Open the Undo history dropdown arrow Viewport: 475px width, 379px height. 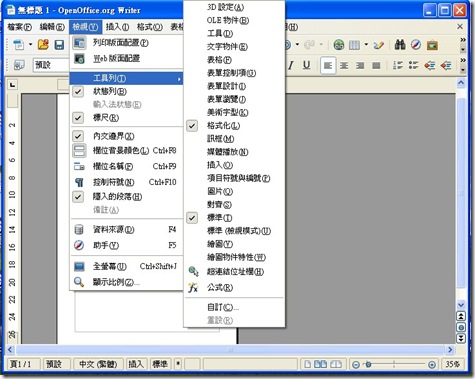click(297, 44)
